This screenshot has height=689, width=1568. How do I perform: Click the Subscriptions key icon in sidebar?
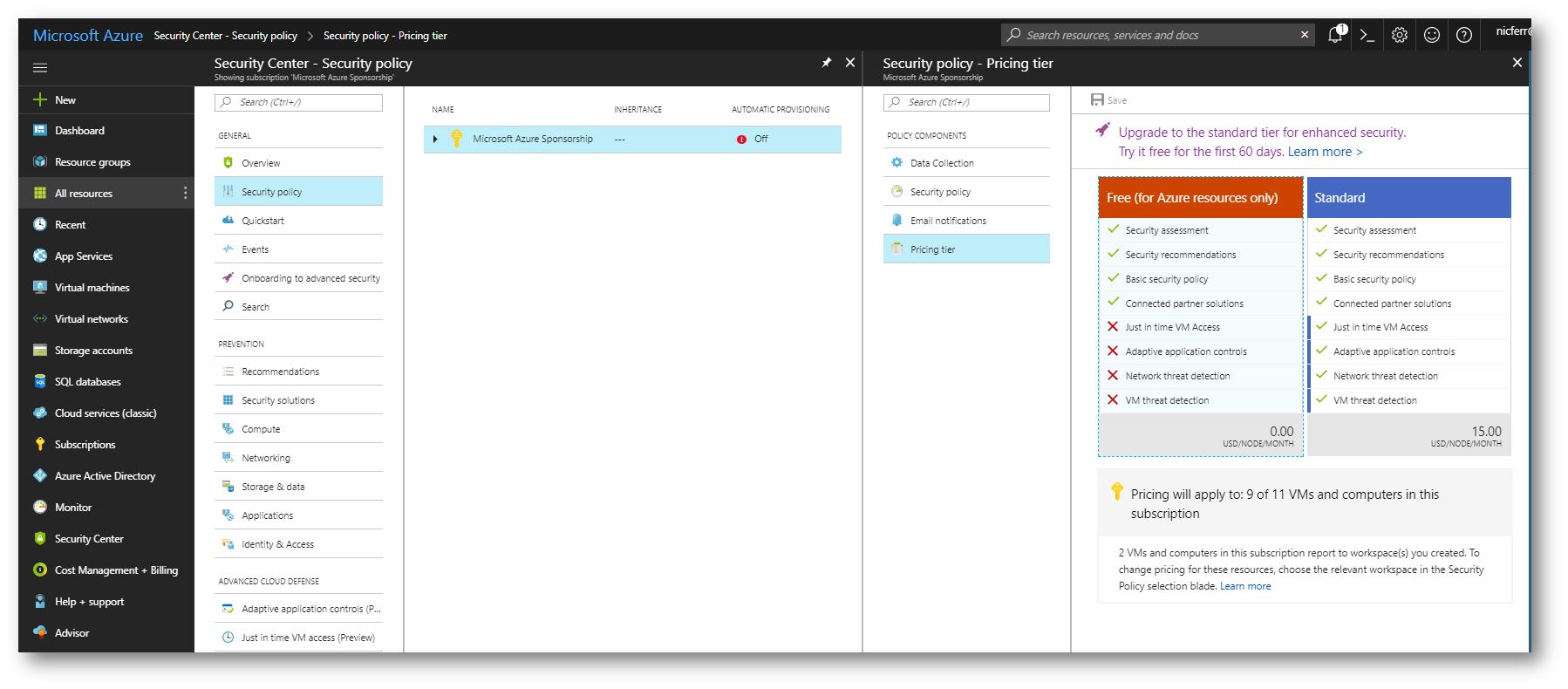tap(40, 445)
